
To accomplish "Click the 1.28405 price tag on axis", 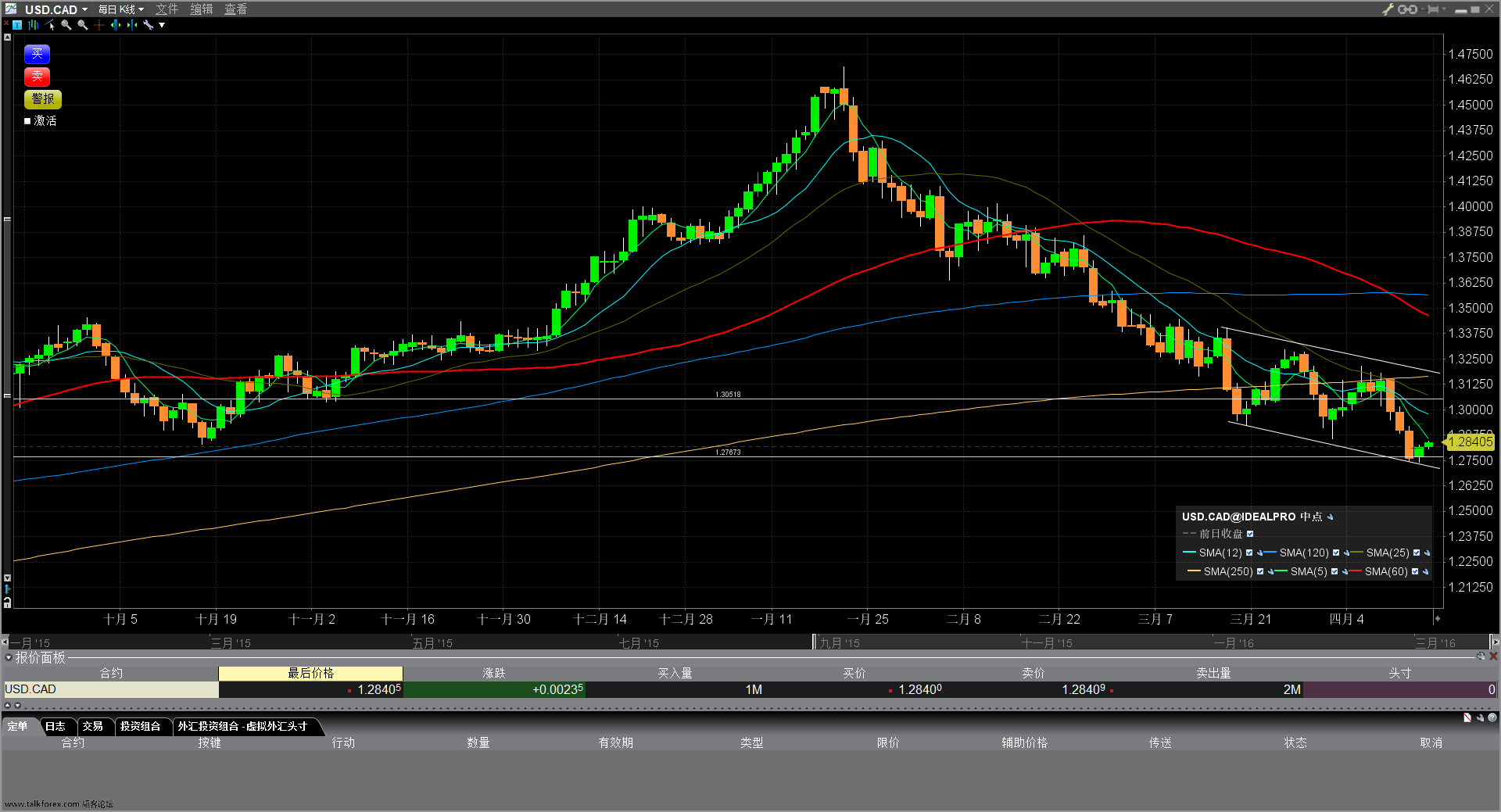I will point(1470,442).
